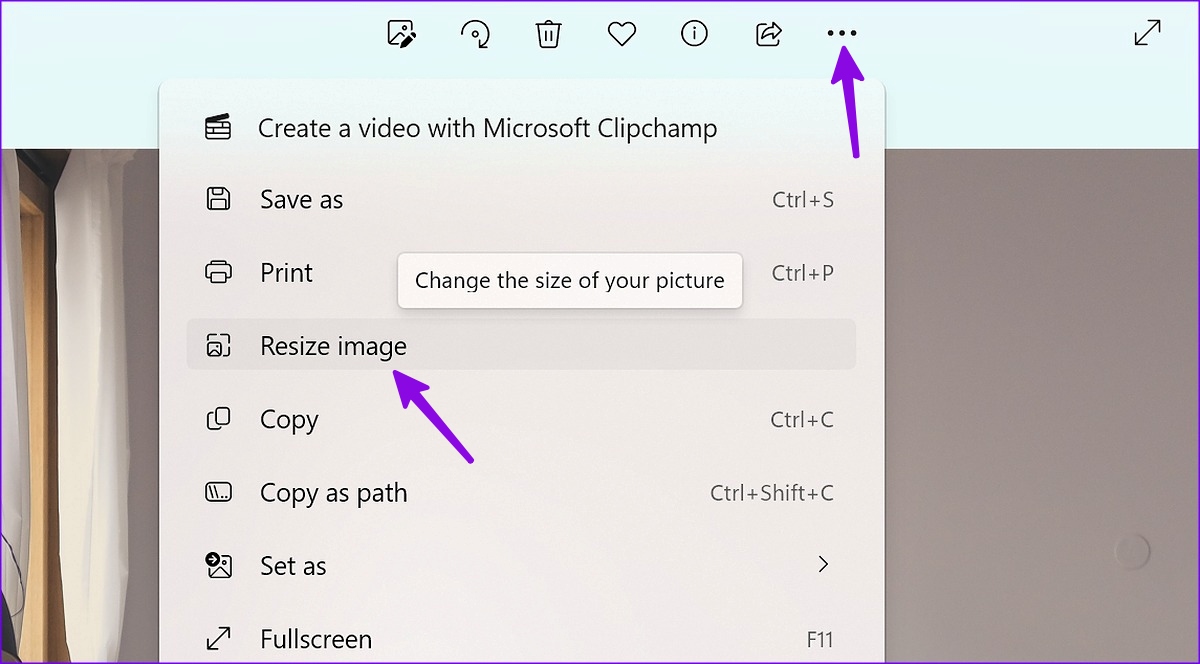The image size is (1200, 664).
Task: Share the photo via the share icon
Action: point(768,33)
